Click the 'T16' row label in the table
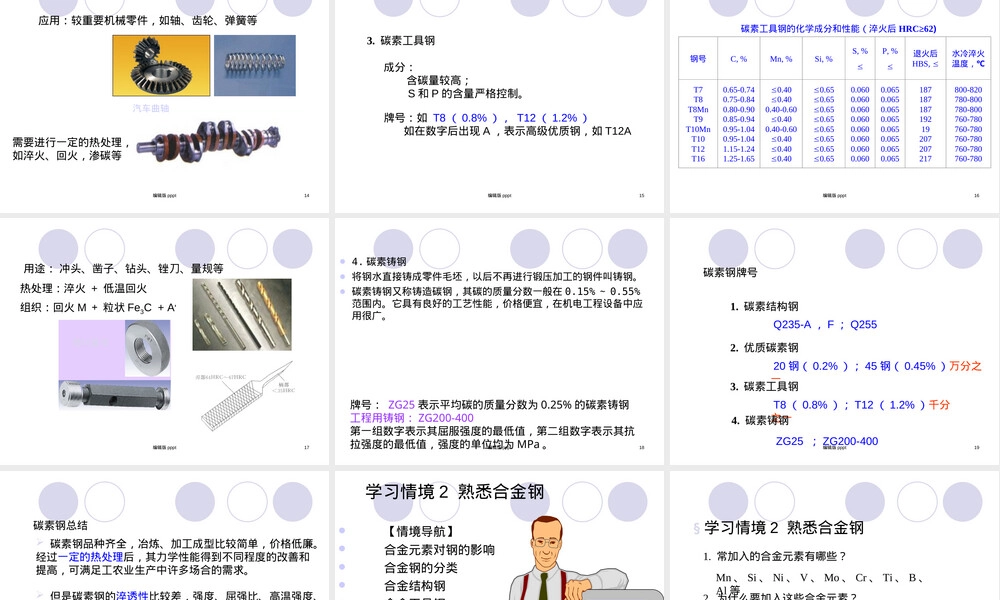1000x600 pixels. pos(698,159)
